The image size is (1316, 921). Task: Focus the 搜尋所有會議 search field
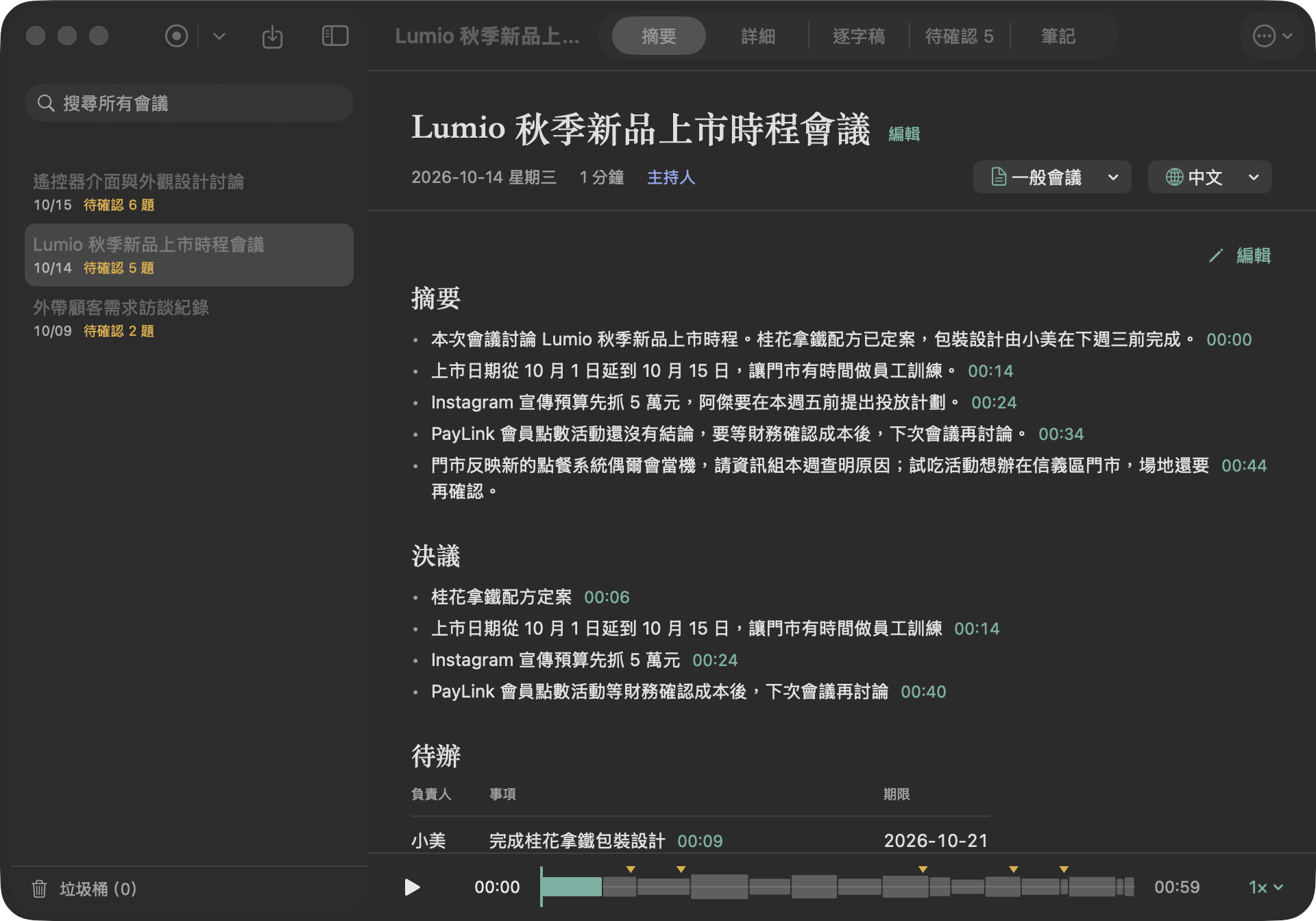click(189, 103)
